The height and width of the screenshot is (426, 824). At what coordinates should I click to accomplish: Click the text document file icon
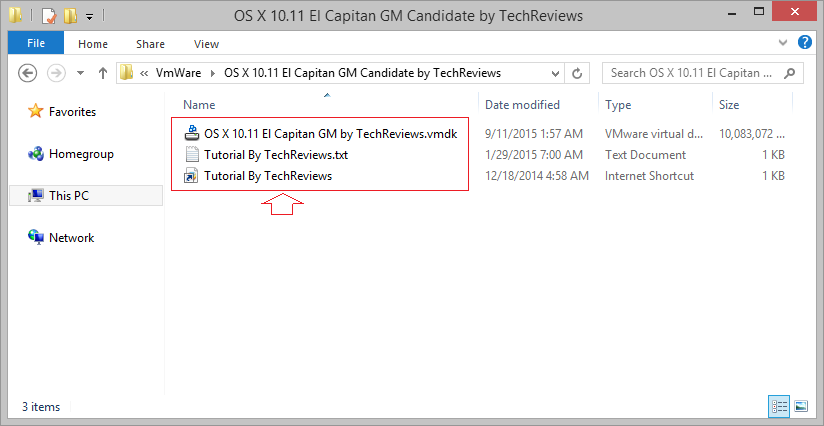[x=191, y=155]
